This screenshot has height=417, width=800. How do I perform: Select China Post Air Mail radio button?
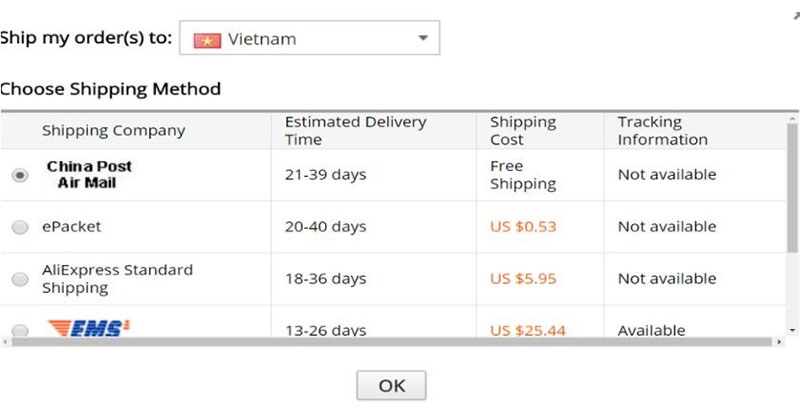(x=20, y=176)
